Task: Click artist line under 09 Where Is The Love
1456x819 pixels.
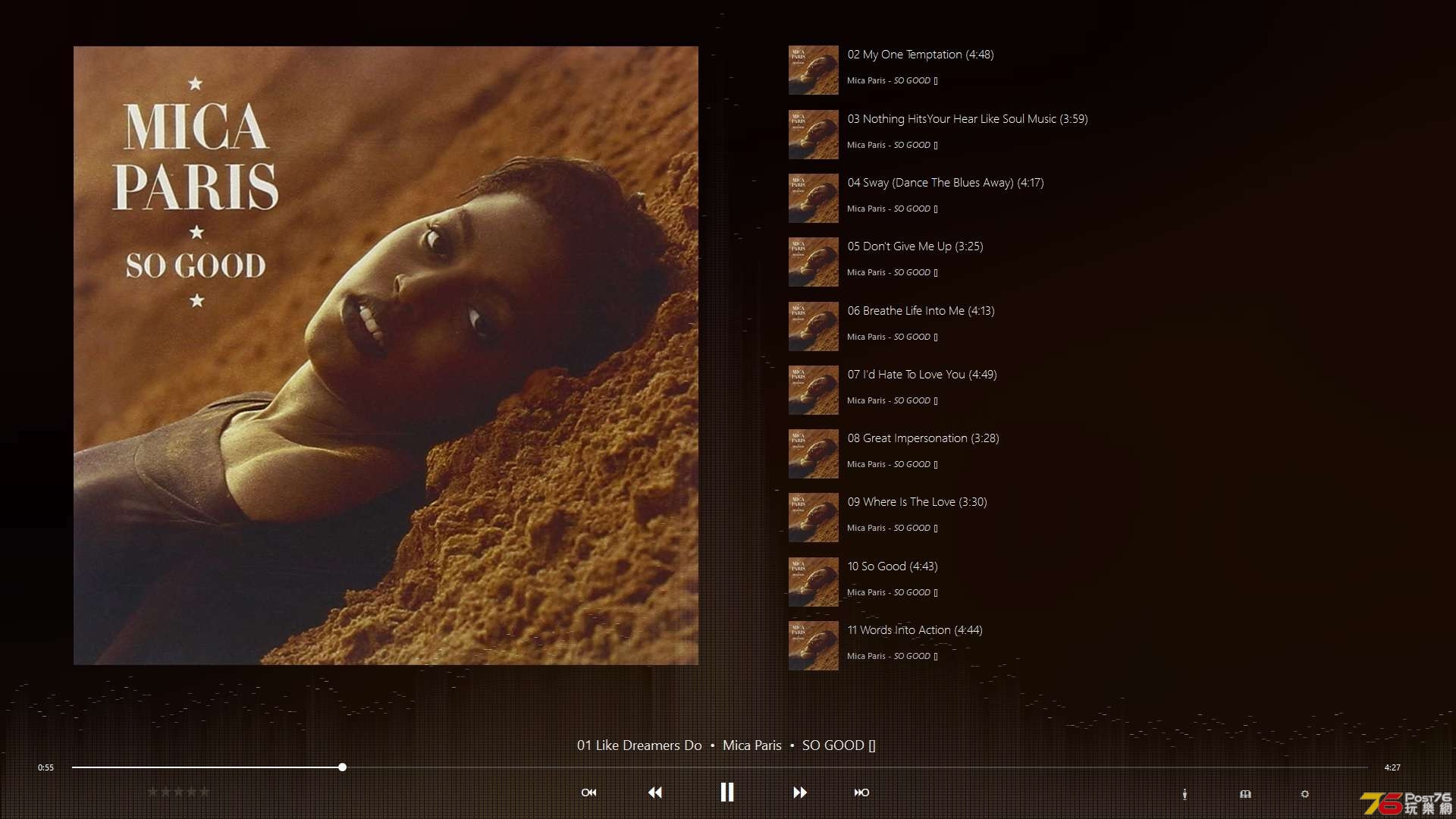Action: point(893,528)
